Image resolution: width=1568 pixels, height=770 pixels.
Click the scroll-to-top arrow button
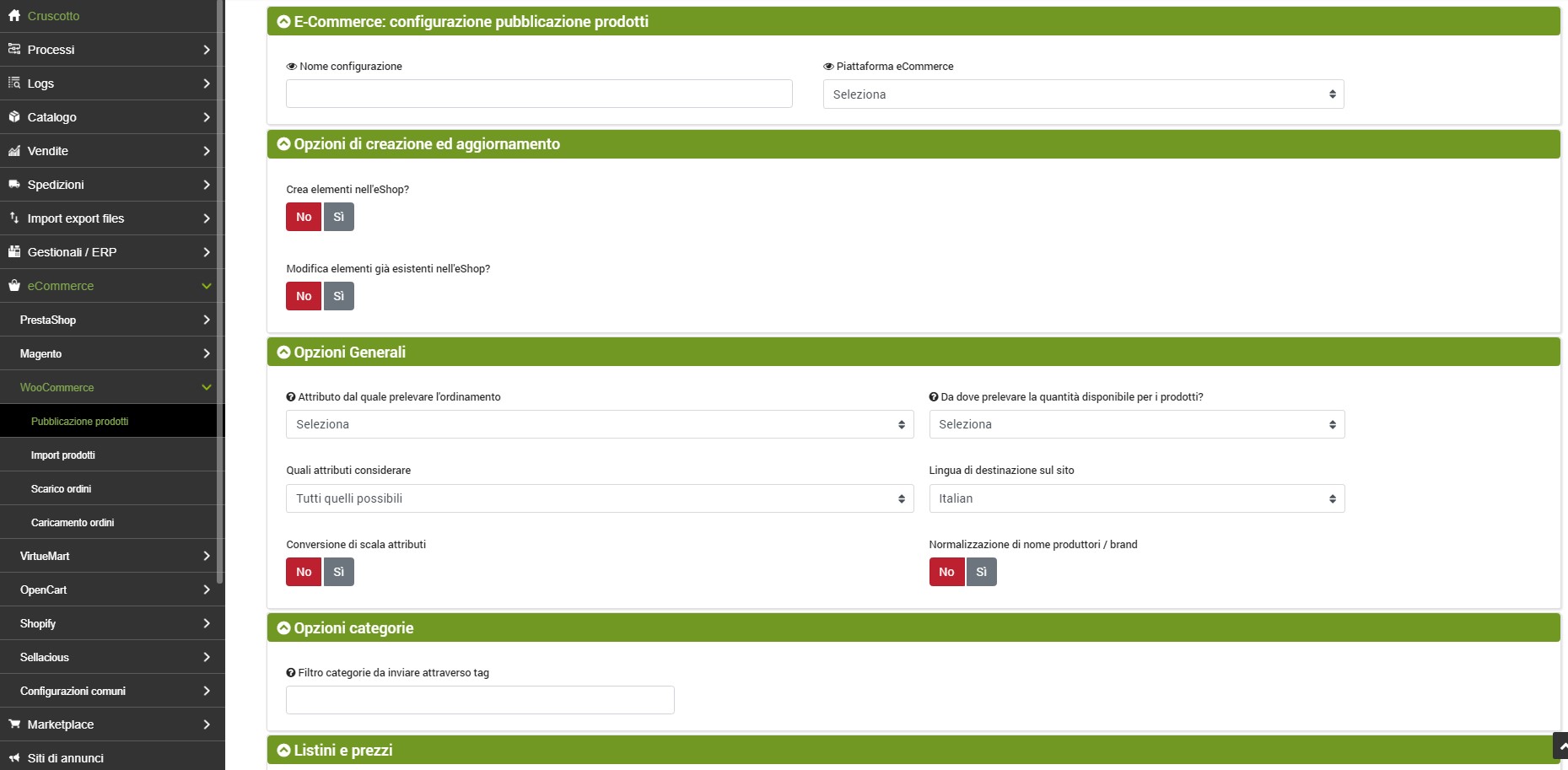(1560, 746)
